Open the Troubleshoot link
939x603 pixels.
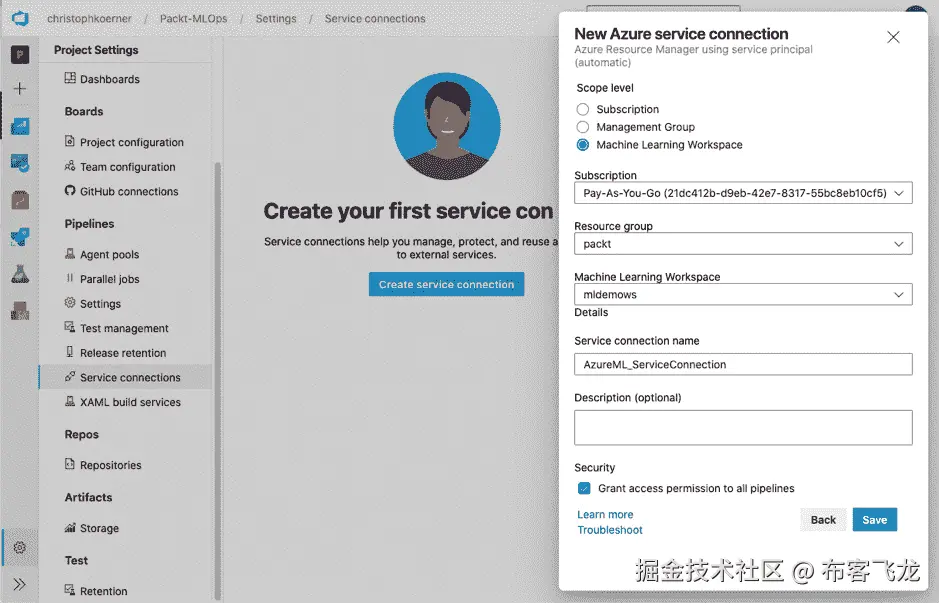click(609, 530)
